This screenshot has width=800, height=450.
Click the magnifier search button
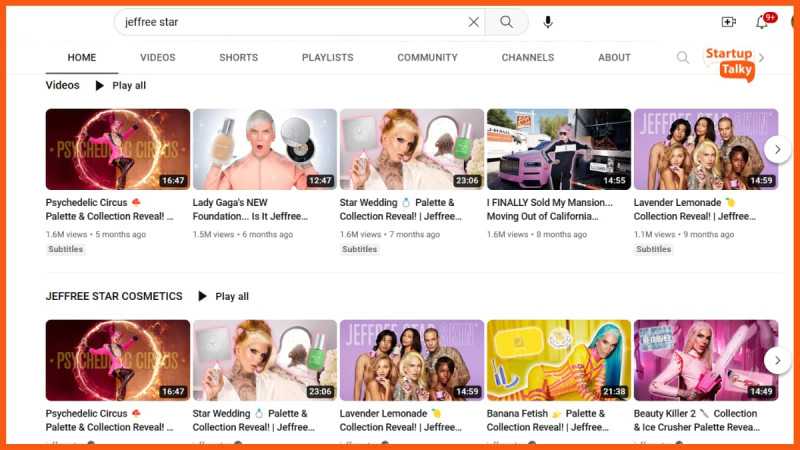tap(506, 22)
